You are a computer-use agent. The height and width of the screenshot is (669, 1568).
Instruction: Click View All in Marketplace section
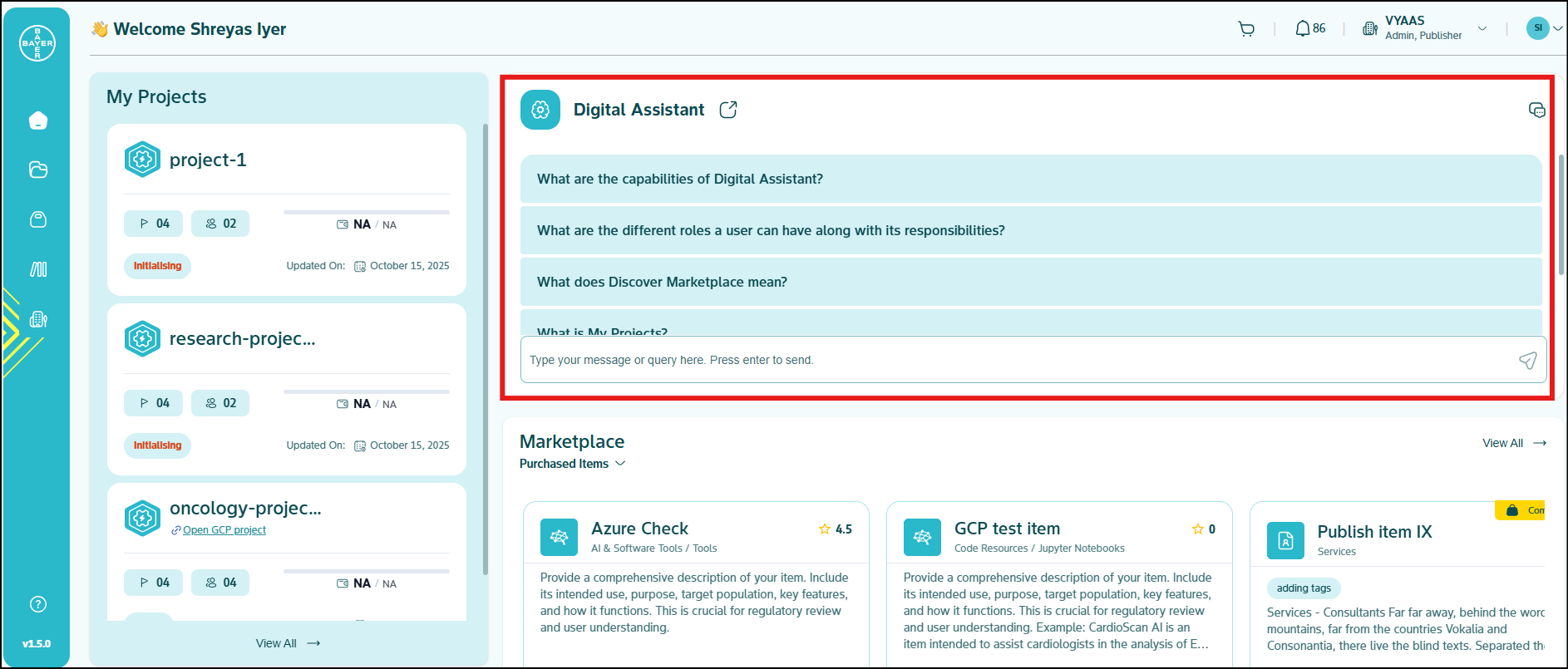pyautogui.click(x=1513, y=443)
